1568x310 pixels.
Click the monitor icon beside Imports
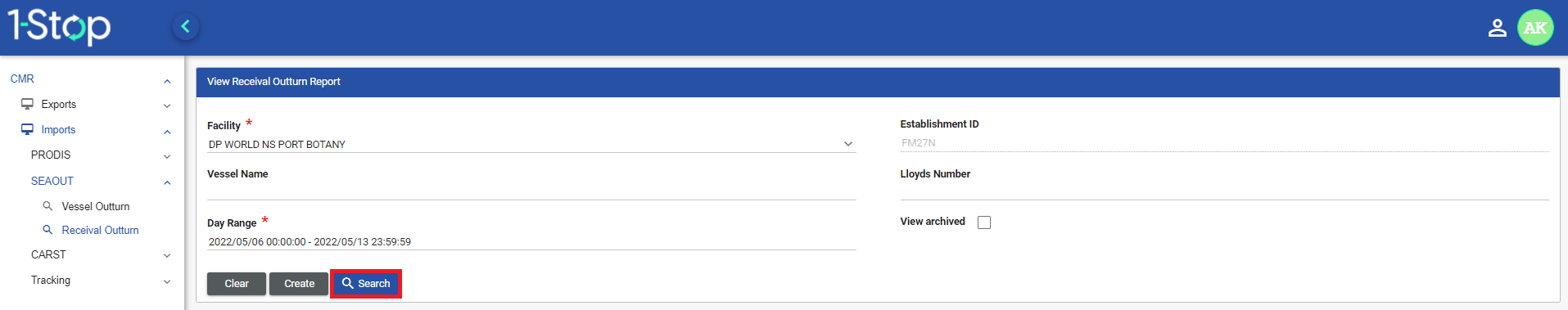pos(27,129)
